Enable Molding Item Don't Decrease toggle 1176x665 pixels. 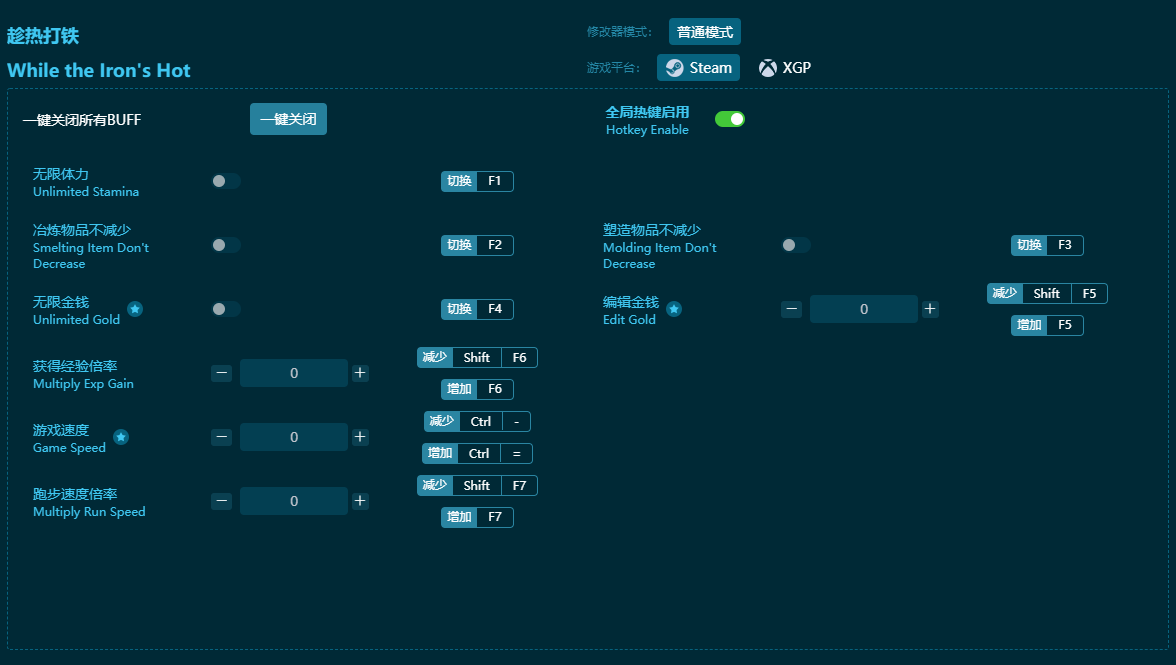pyautogui.click(x=796, y=245)
